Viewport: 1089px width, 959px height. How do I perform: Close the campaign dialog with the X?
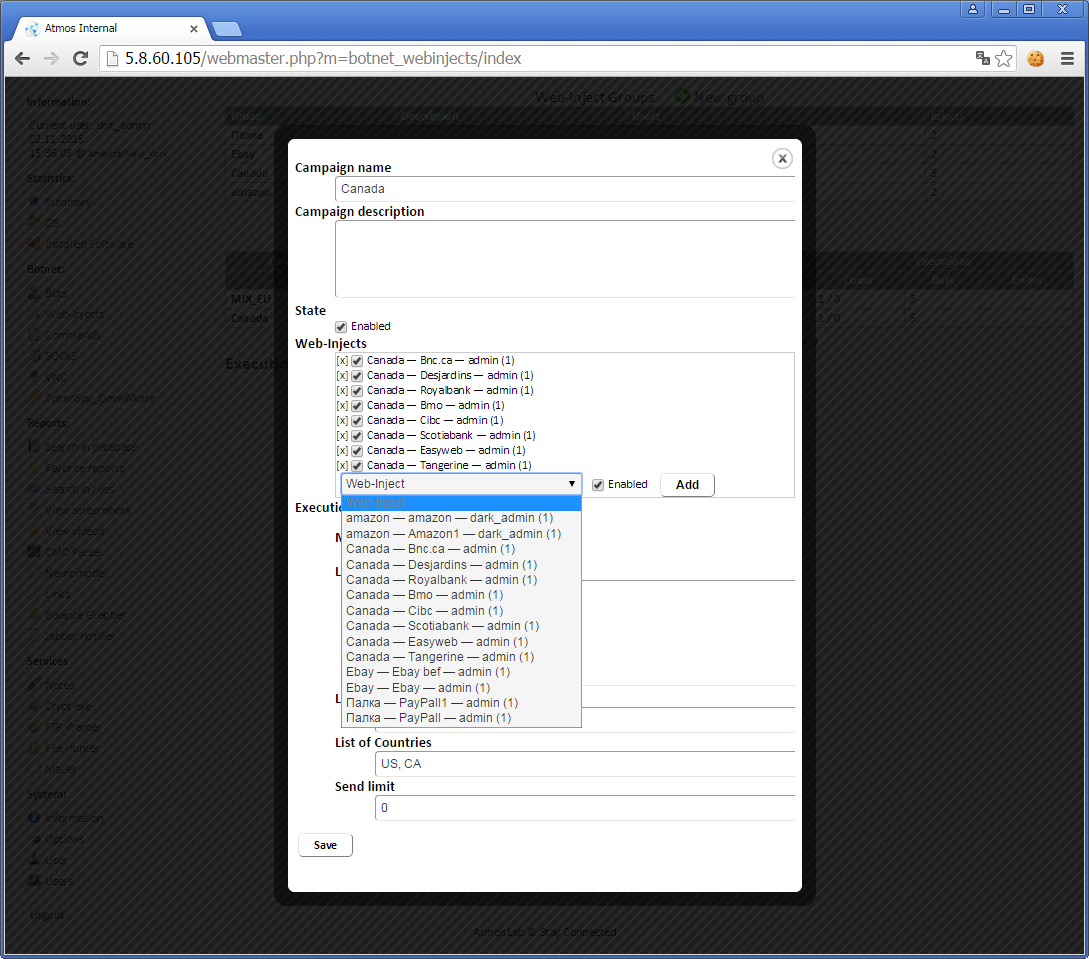pyautogui.click(x=782, y=158)
